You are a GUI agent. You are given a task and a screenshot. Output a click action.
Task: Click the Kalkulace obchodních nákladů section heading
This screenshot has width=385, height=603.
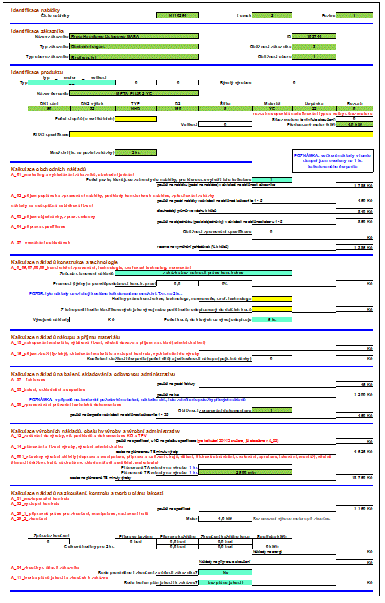tap(48, 169)
